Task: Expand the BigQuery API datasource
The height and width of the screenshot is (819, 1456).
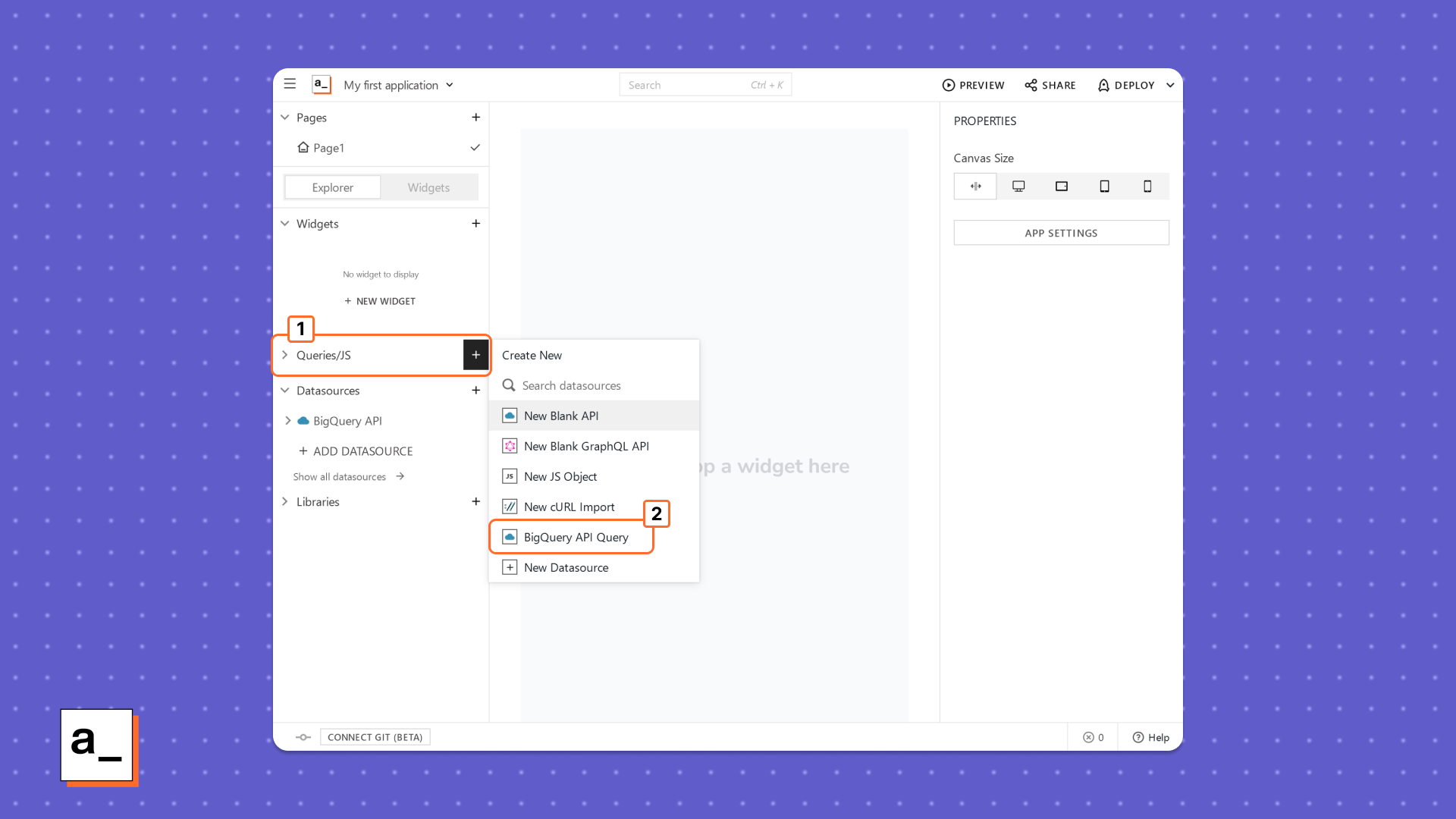Action: [x=288, y=421]
